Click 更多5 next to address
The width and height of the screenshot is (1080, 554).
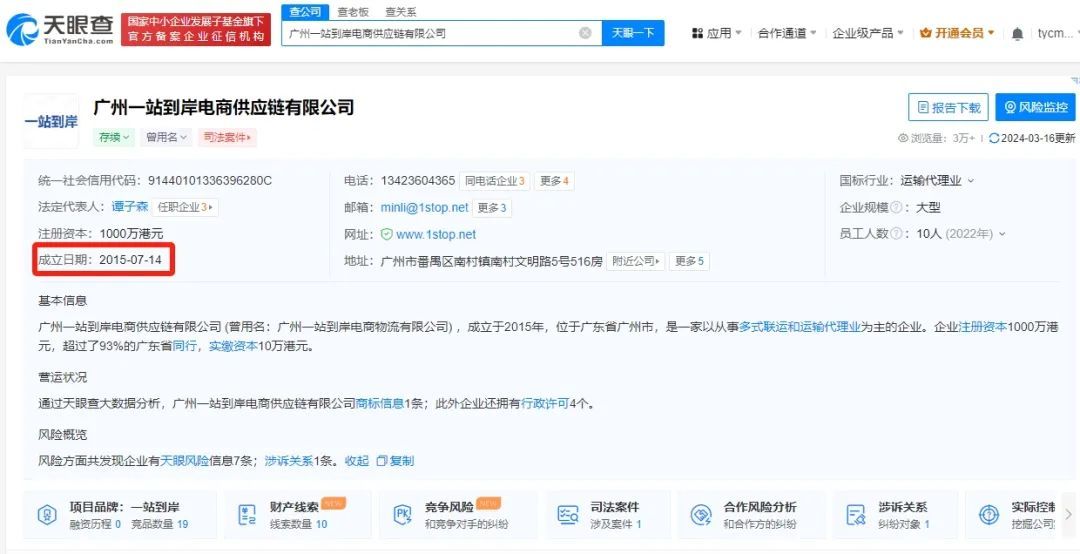click(x=689, y=261)
